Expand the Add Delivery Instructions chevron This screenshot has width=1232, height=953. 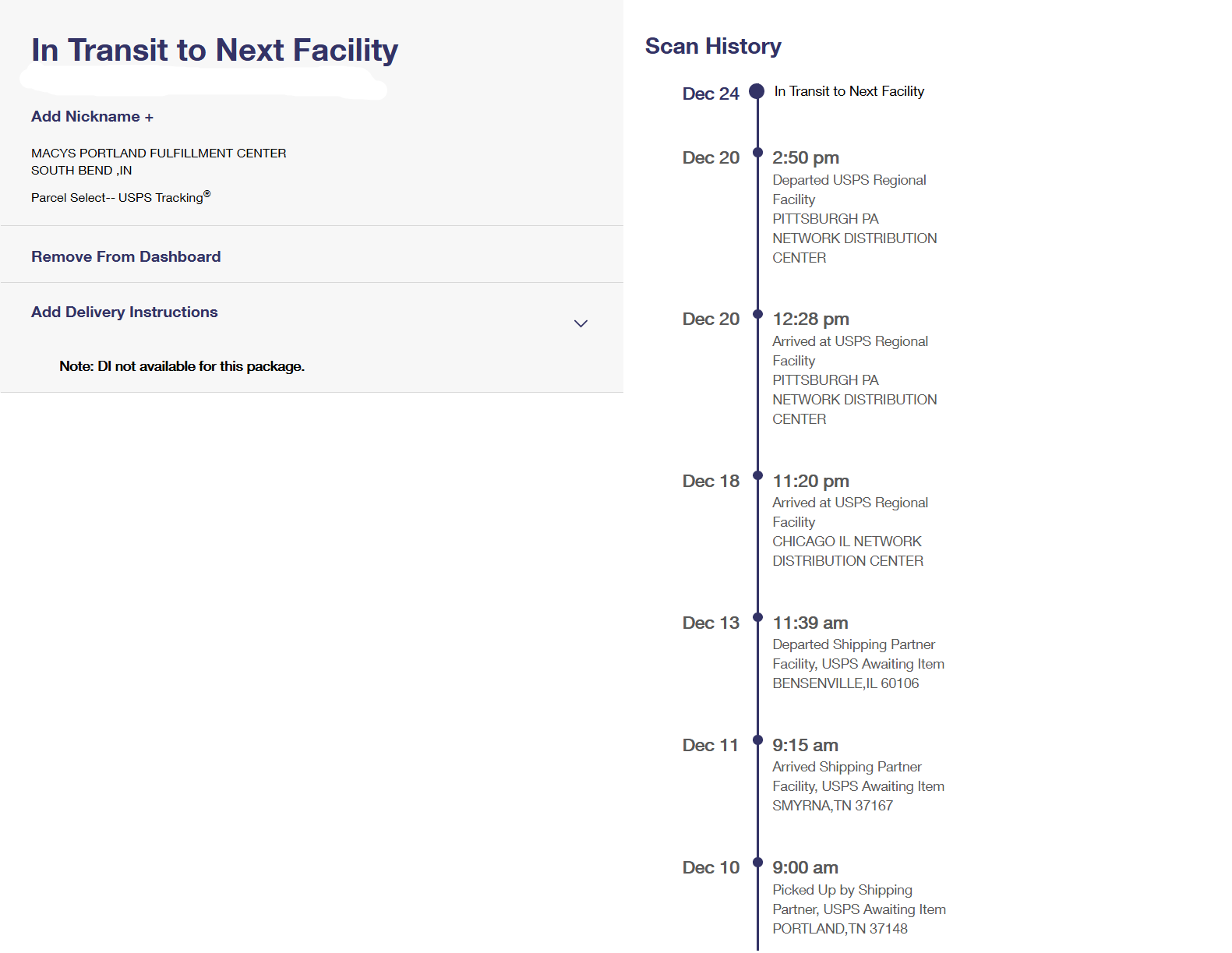(581, 323)
